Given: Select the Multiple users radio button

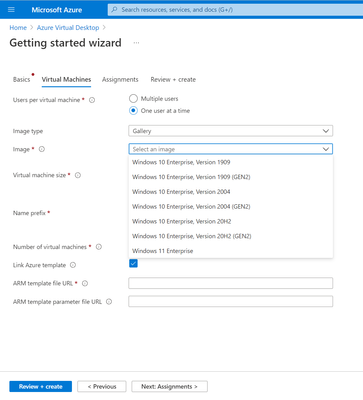Looking at the screenshot, I should (x=133, y=99).
